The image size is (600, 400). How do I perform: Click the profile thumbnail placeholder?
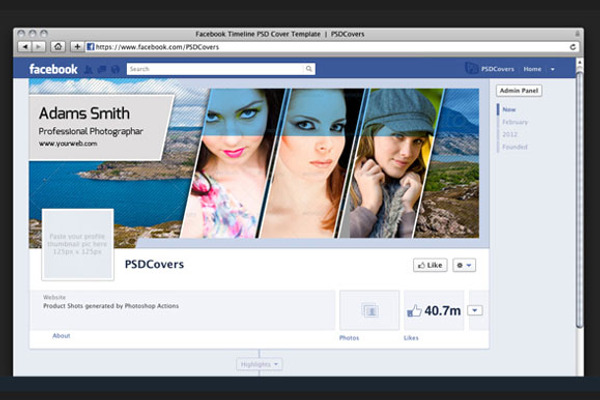pos(78,244)
